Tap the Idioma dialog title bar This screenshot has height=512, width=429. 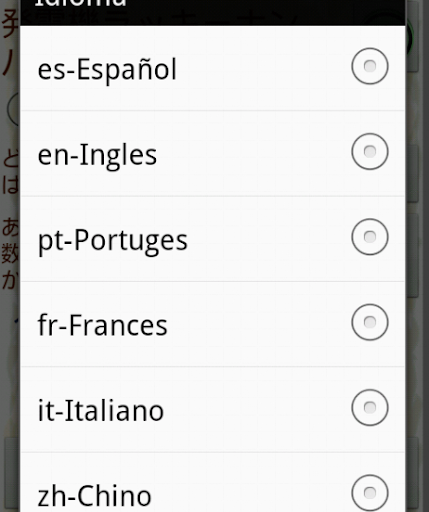coord(213,12)
